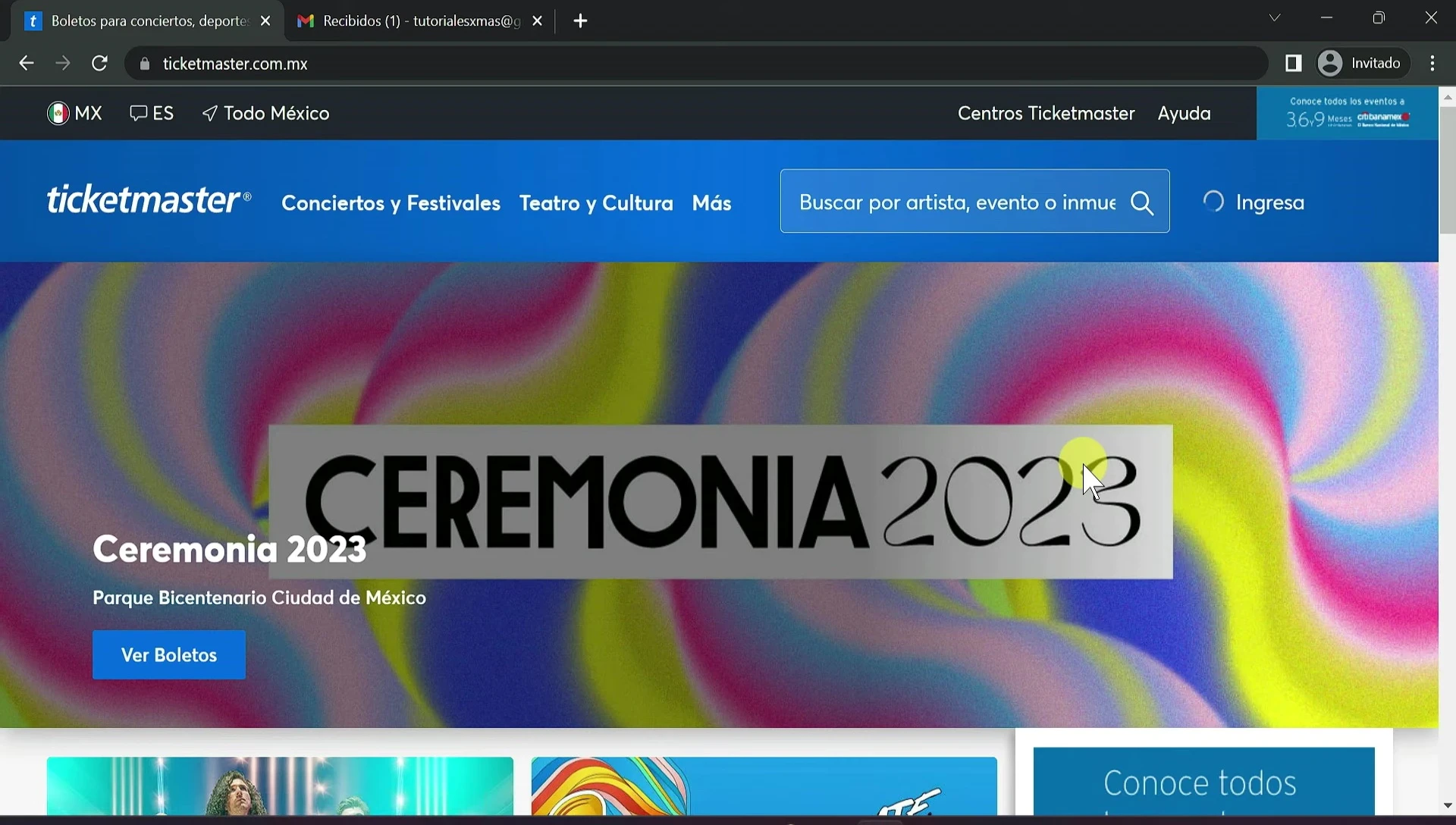Screen dimensions: 1456x825
Task: Open the concert performers event thumbnail
Action: tap(280, 786)
